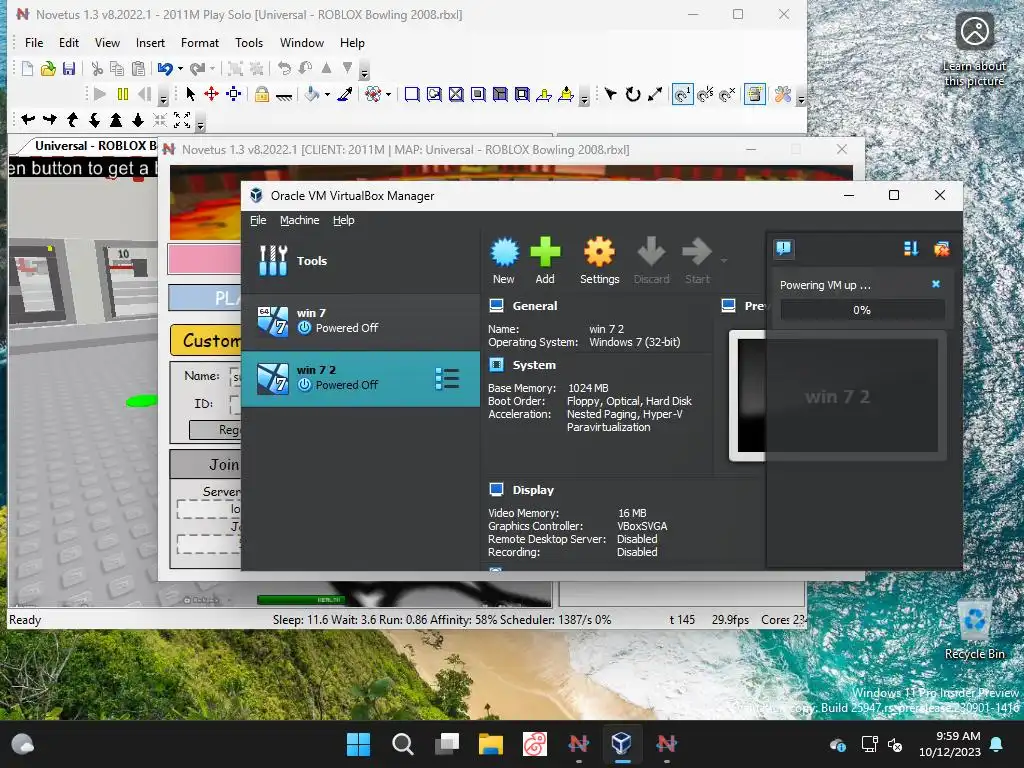
Task: Open the win 7 2 machine tools menu
Action: tap(447, 379)
